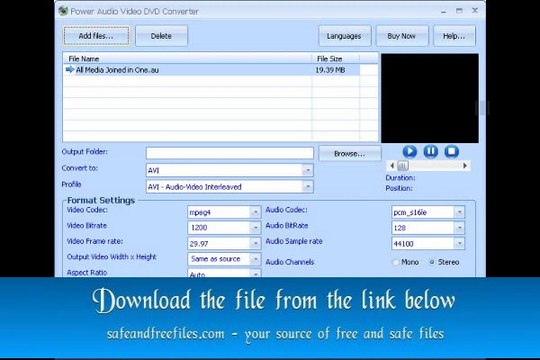Screen dimensions: 540x360
Task: Click the right arrow of the seek slider
Action: coord(465,166)
